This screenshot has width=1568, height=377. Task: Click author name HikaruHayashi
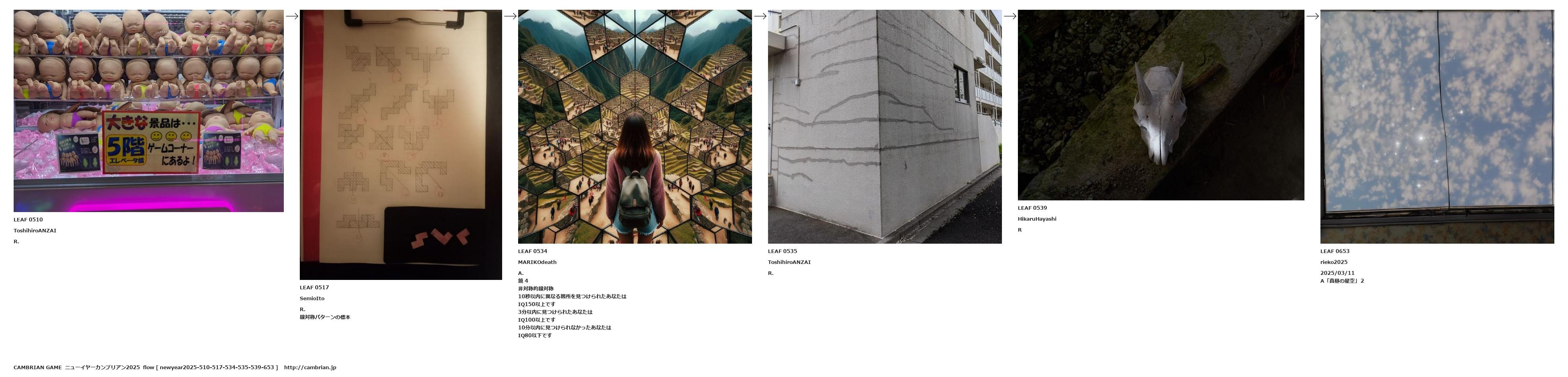1037,219
